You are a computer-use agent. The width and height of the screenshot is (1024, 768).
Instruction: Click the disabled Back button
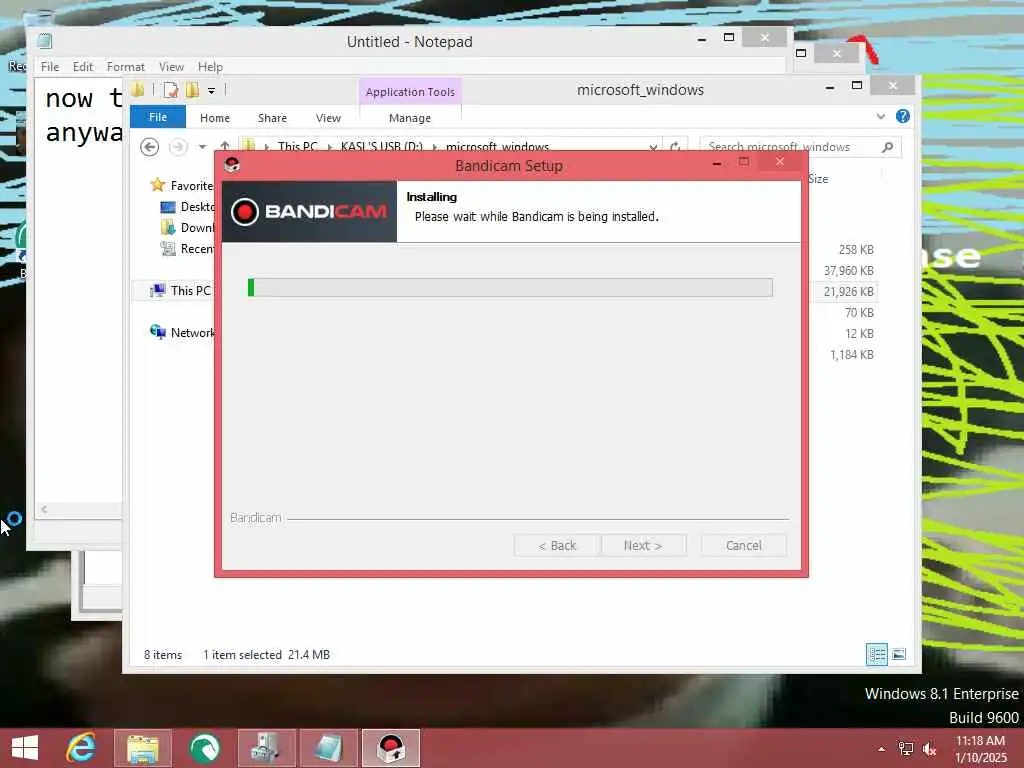point(557,545)
